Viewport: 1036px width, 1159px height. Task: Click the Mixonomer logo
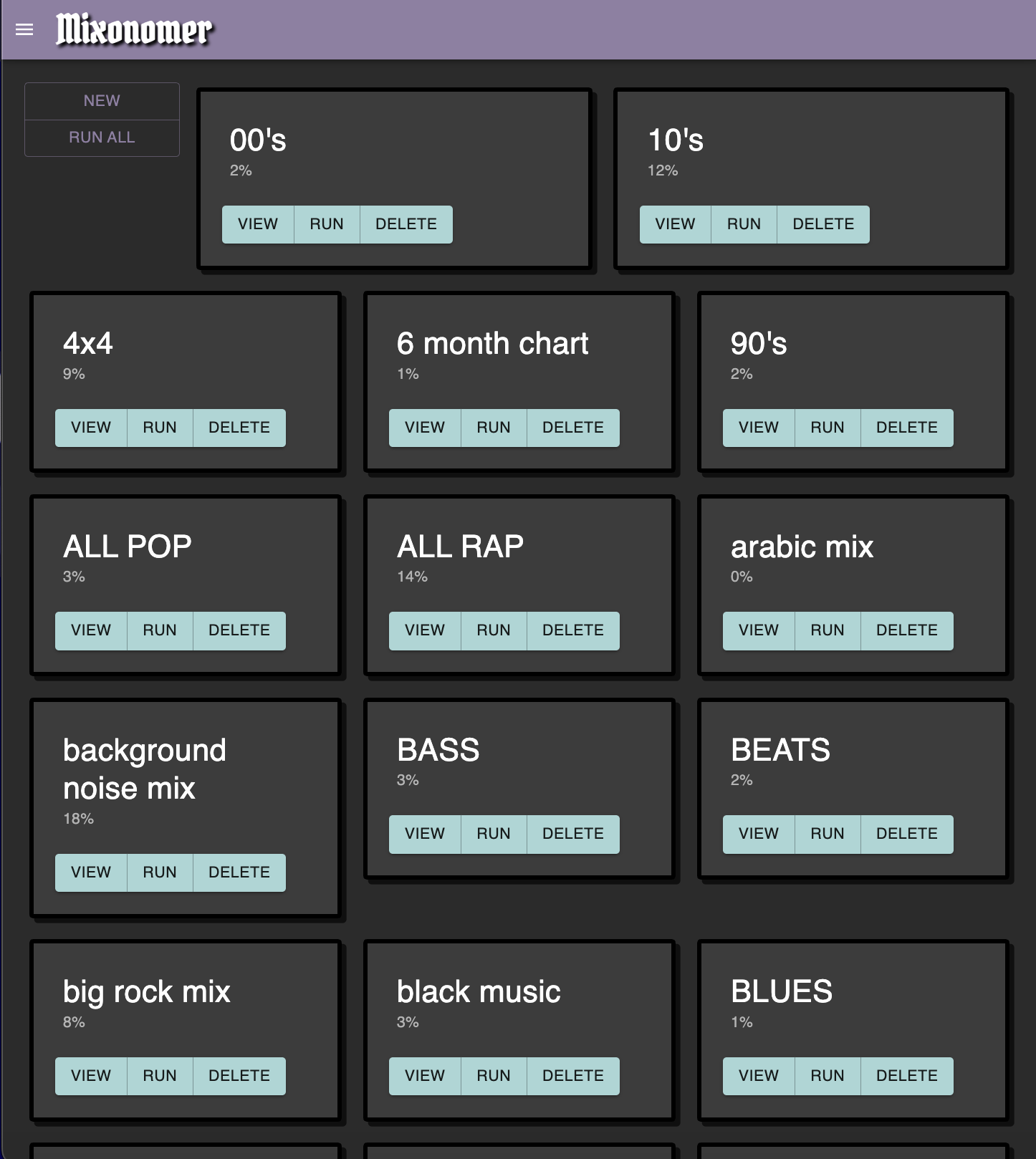coord(133,29)
